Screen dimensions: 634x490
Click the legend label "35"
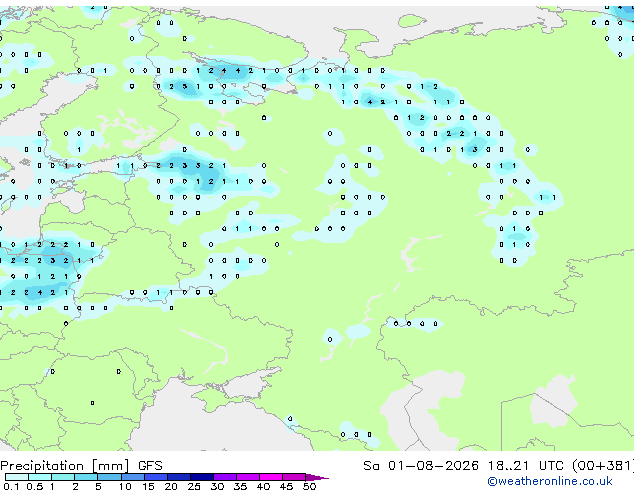pos(240,486)
